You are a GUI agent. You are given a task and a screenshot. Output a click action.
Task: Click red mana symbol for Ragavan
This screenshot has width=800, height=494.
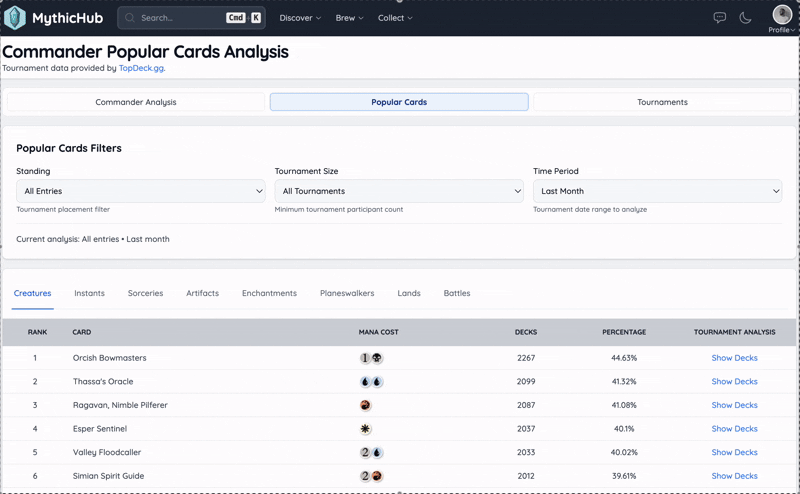(365, 405)
